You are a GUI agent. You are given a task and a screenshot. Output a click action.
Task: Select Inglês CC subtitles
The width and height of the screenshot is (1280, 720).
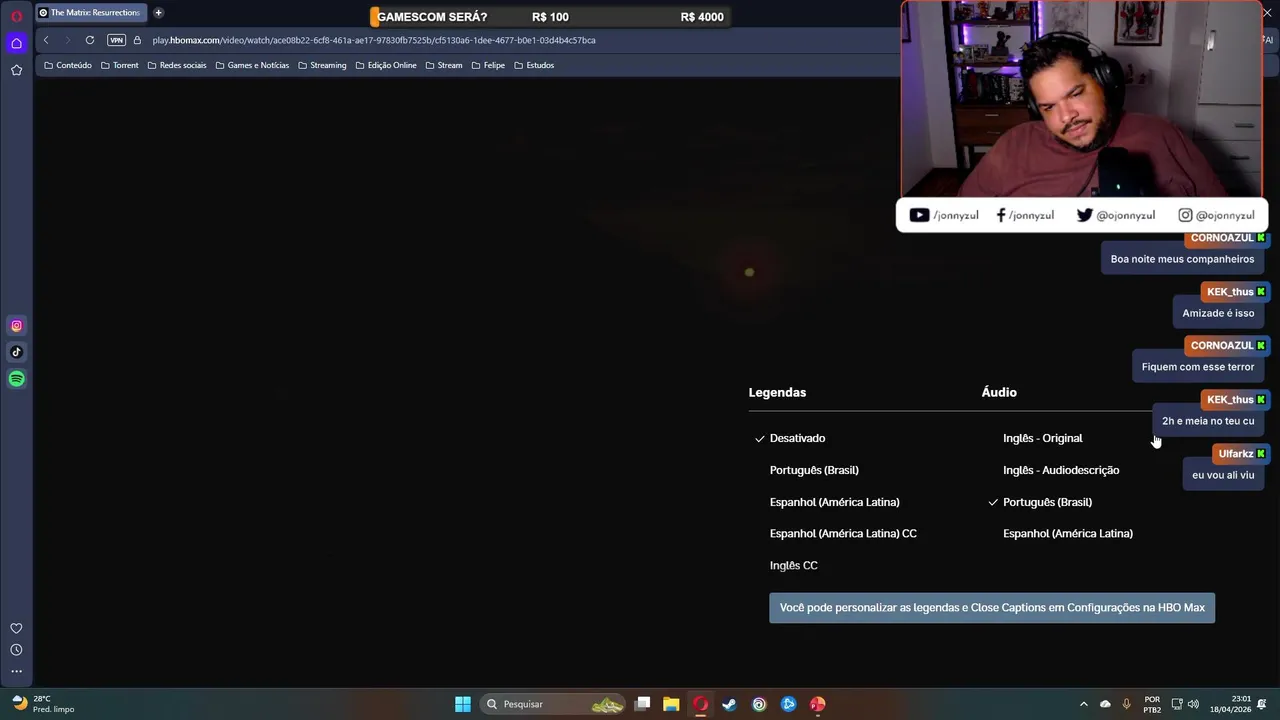[794, 566]
